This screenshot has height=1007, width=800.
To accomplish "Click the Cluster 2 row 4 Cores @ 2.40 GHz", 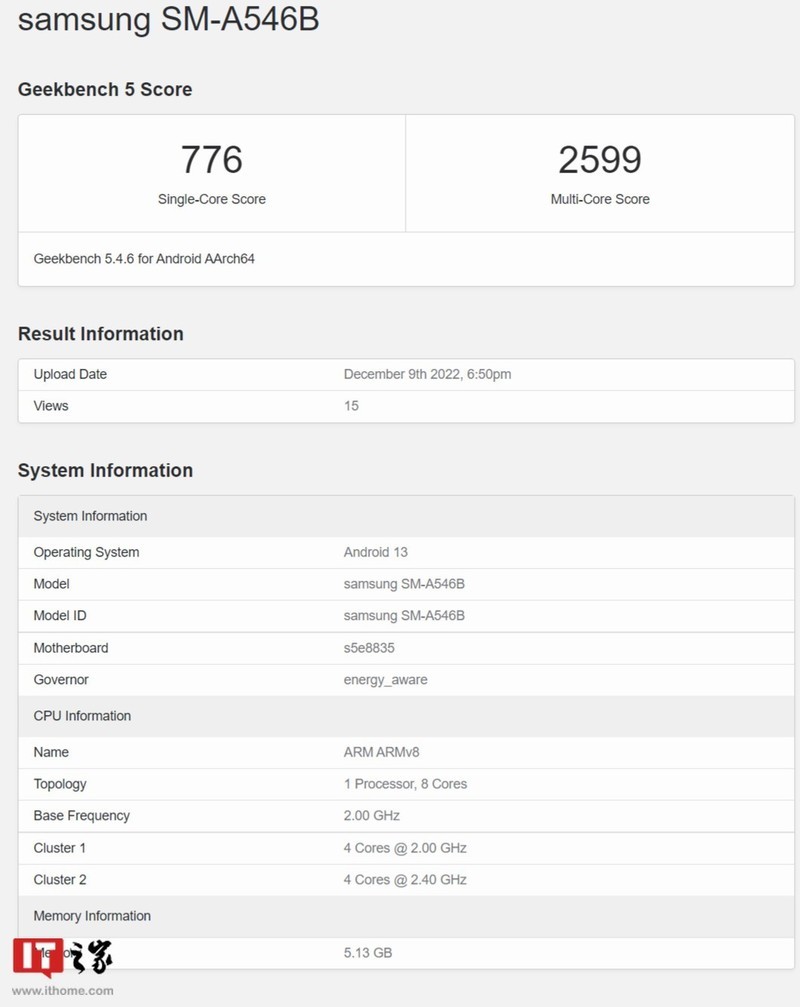I will point(405,880).
